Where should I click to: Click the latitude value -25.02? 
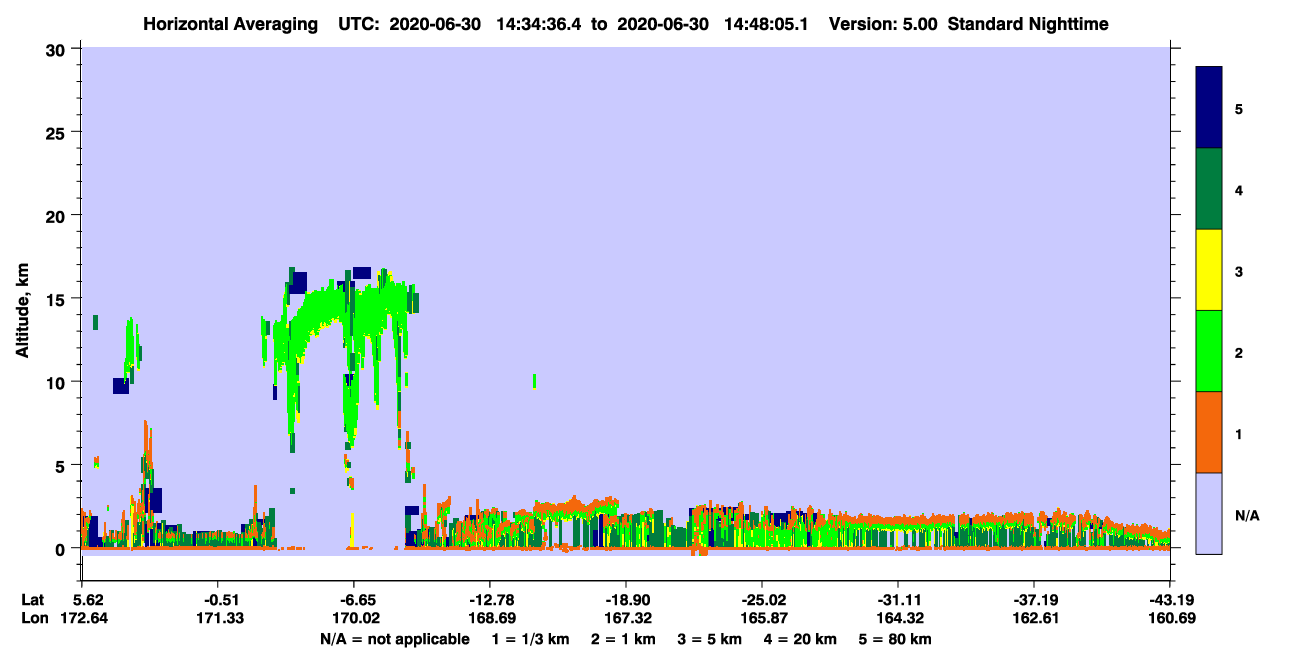pyautogui.click(x=762, y=600)
